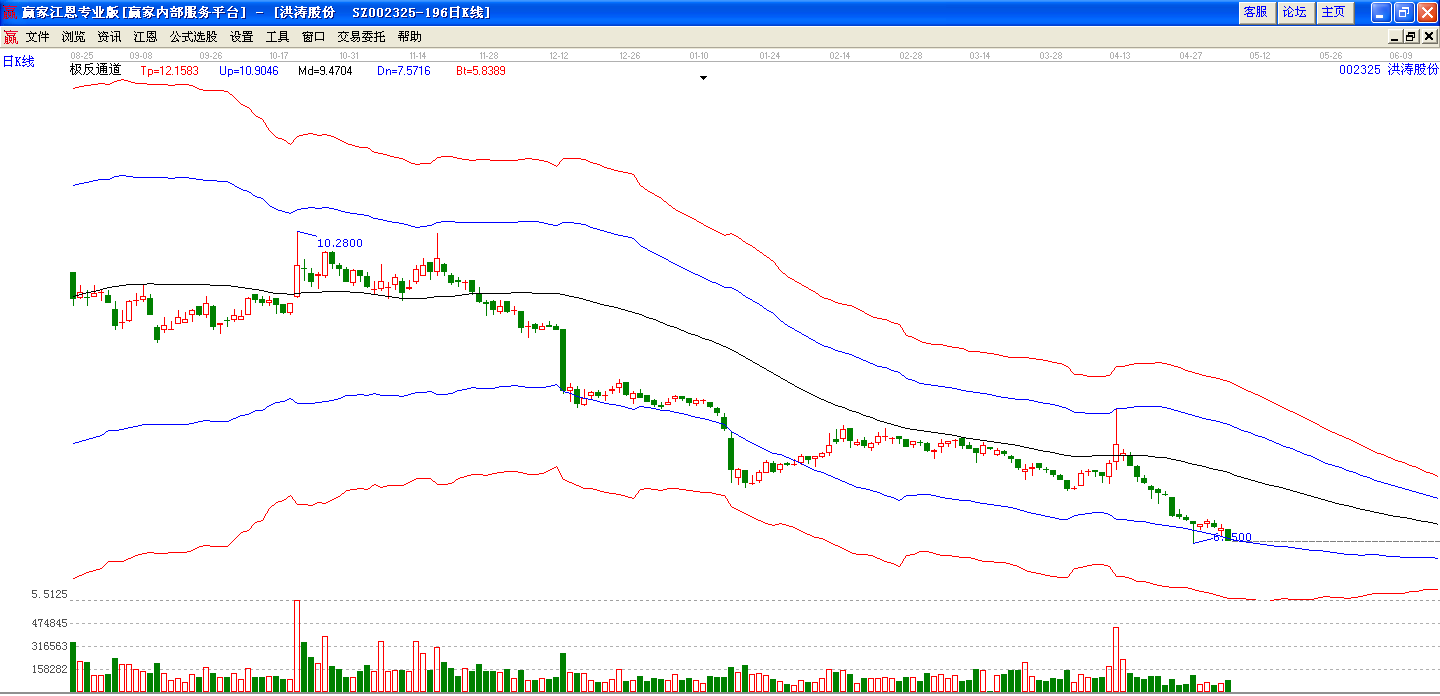This screenshot has height=696, width=1440.
Task: Click the Tp=12.1583 indicator value
Action: 170,71
